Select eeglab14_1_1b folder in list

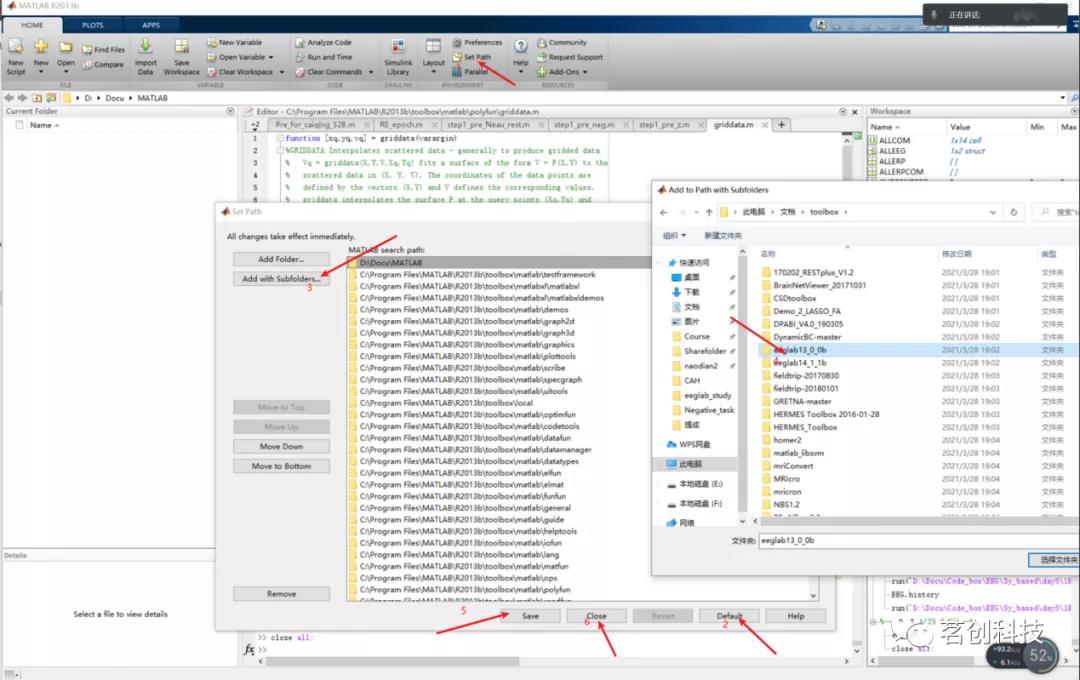pos(799,362)
